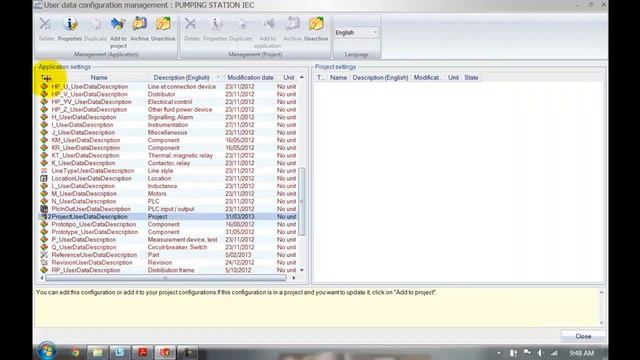Select KR_UserDataDescription row
The height and width of the screenshot is (360, 640).
(x=168, y=148)
